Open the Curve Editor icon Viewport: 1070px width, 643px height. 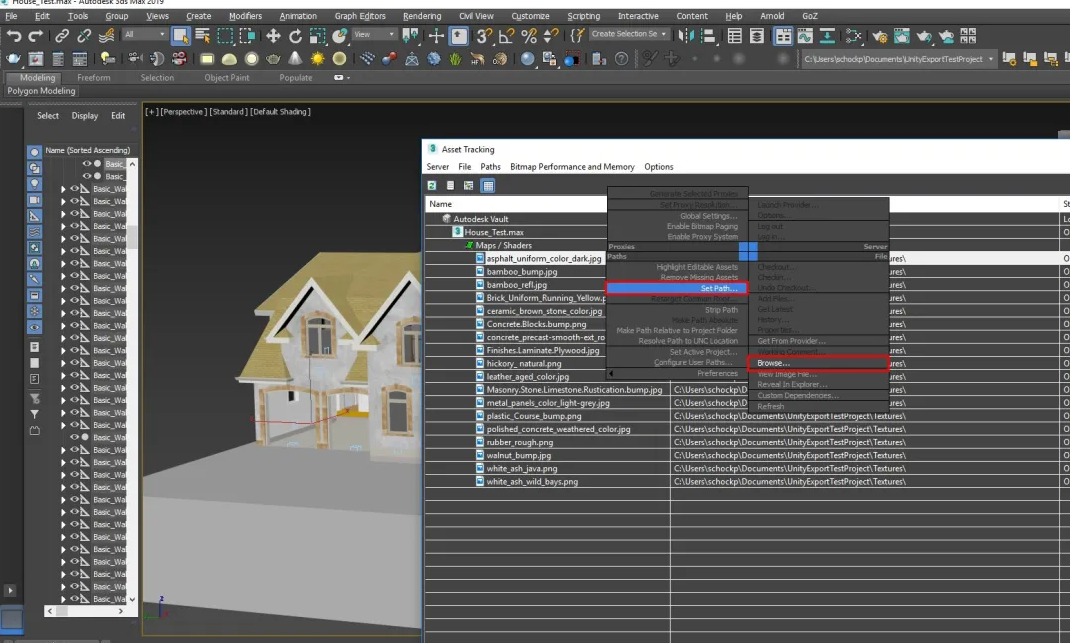click(805, 35)
